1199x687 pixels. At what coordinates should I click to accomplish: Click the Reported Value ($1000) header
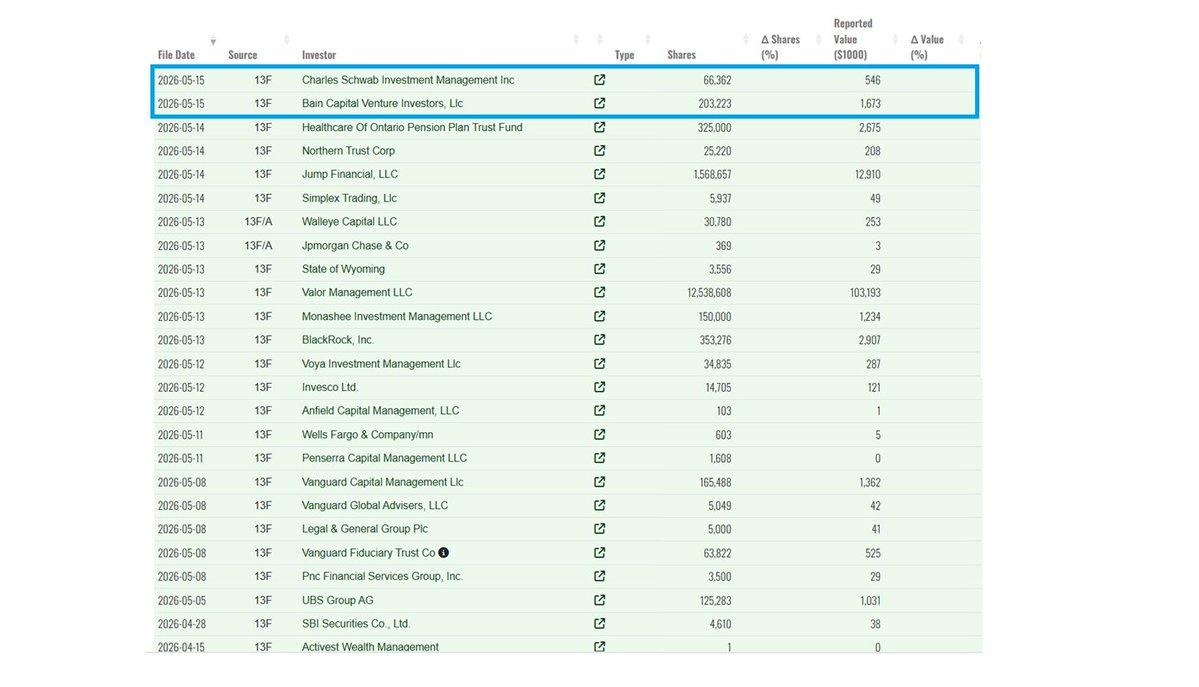click(853, 39)
